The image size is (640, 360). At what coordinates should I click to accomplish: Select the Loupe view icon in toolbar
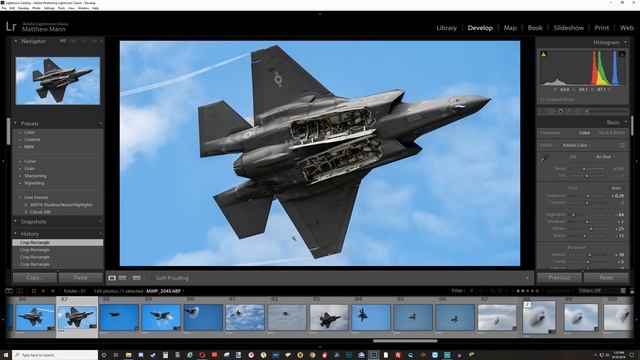(x=112, y=278)
